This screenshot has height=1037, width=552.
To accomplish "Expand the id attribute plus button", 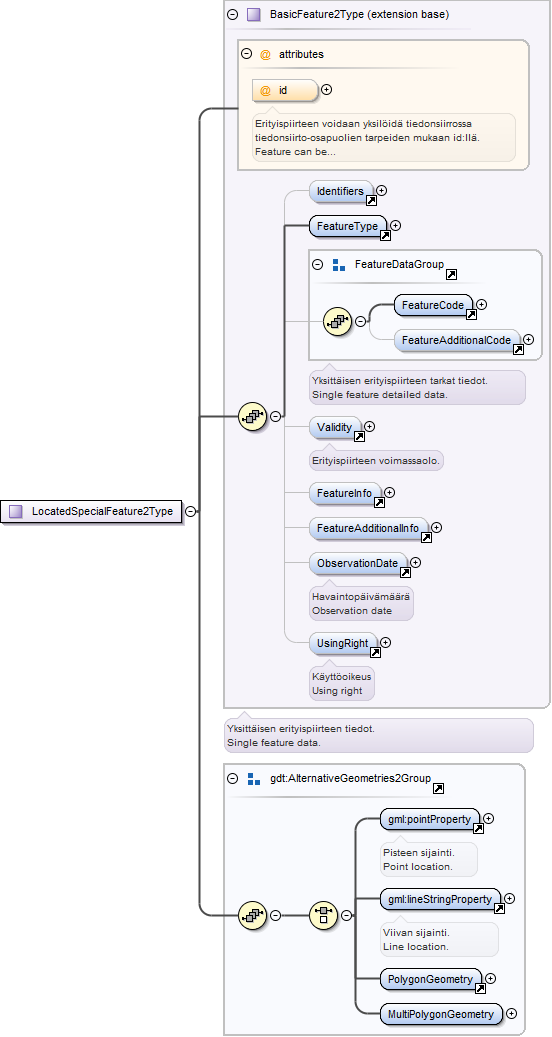I will pos(326,90).
